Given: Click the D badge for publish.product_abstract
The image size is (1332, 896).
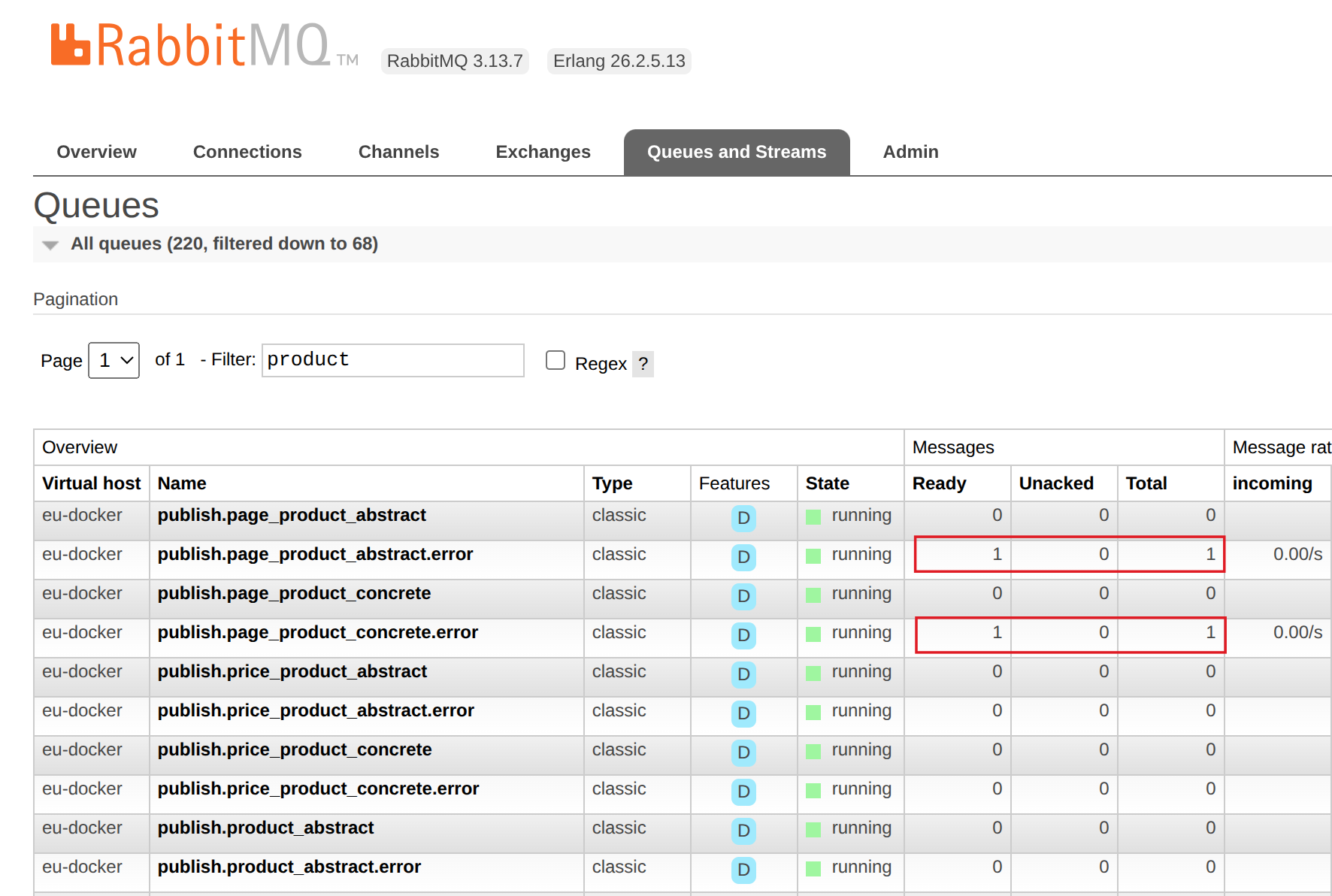Looking at the screenshot, I should point(743,831).
